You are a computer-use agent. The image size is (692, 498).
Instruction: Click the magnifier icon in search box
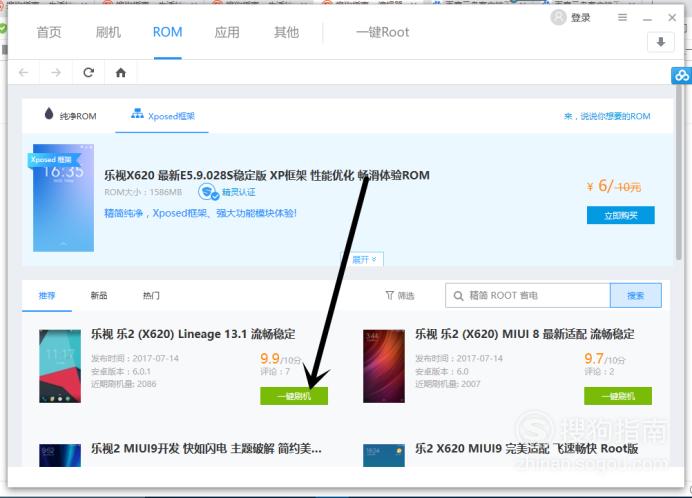(x=459, y=296)
